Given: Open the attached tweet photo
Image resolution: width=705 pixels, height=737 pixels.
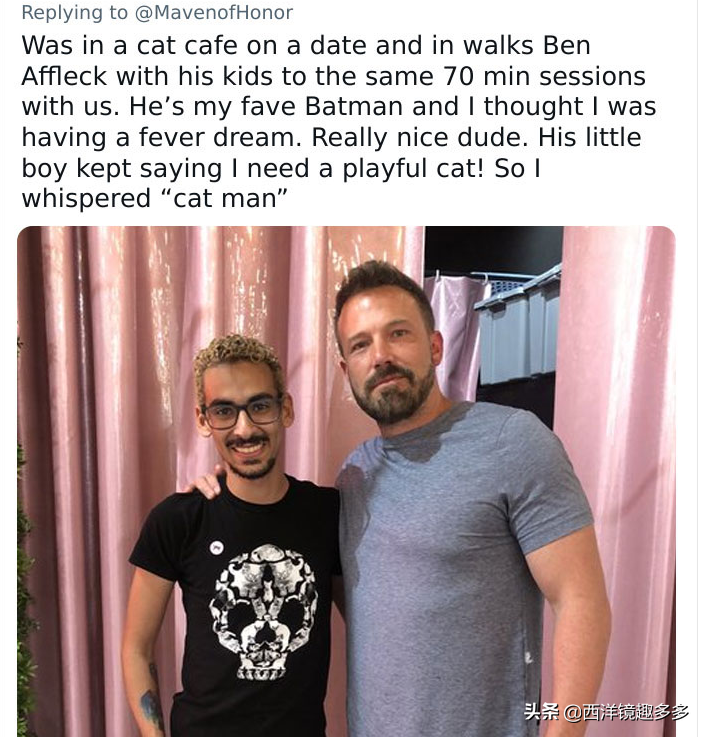Looking at the screenshot, I should (x=346, y=480).
